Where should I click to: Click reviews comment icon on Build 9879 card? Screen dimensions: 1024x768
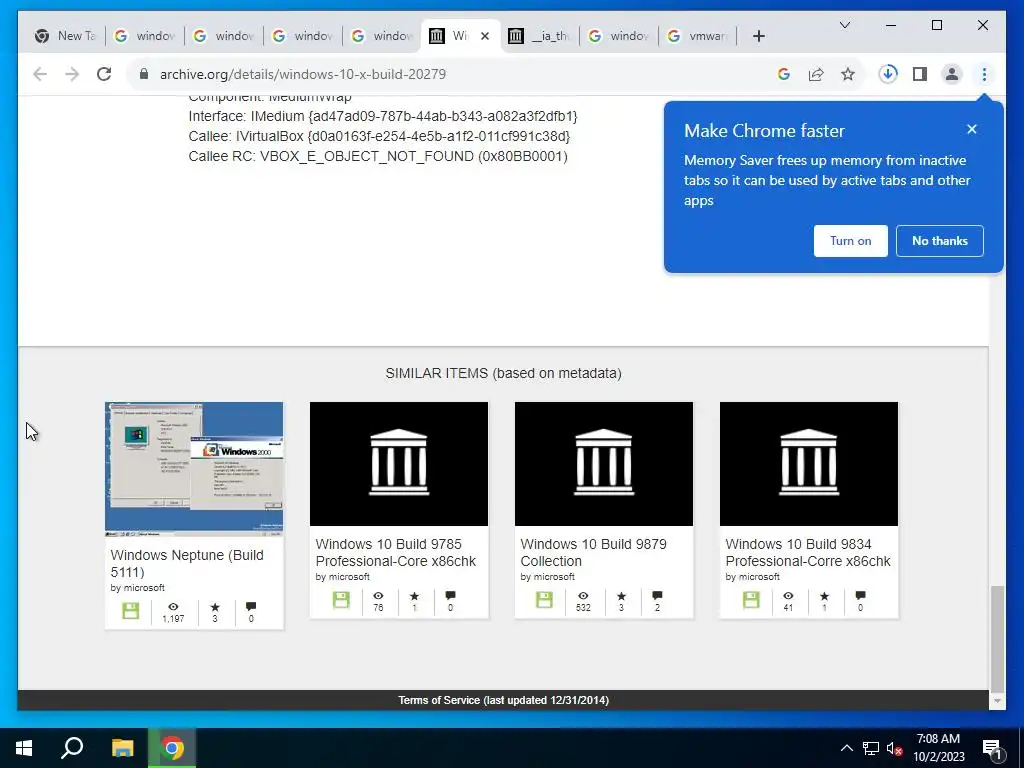coord(657,596)
